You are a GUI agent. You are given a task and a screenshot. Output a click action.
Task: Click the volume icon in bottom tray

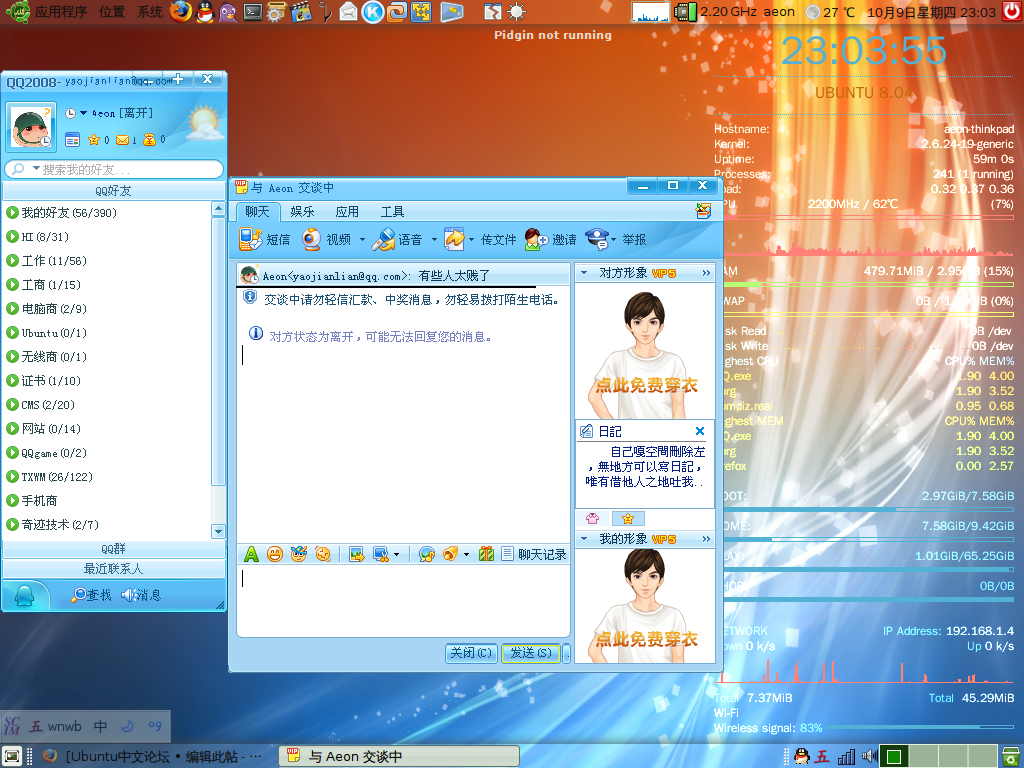[869, 756]
